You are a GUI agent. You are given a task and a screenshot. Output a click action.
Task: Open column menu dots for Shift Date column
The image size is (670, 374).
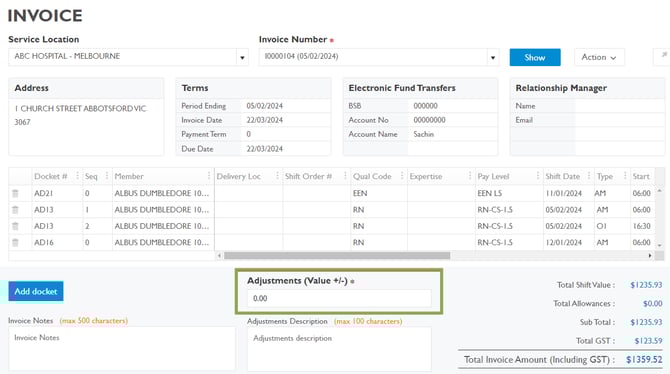[589, 176]
